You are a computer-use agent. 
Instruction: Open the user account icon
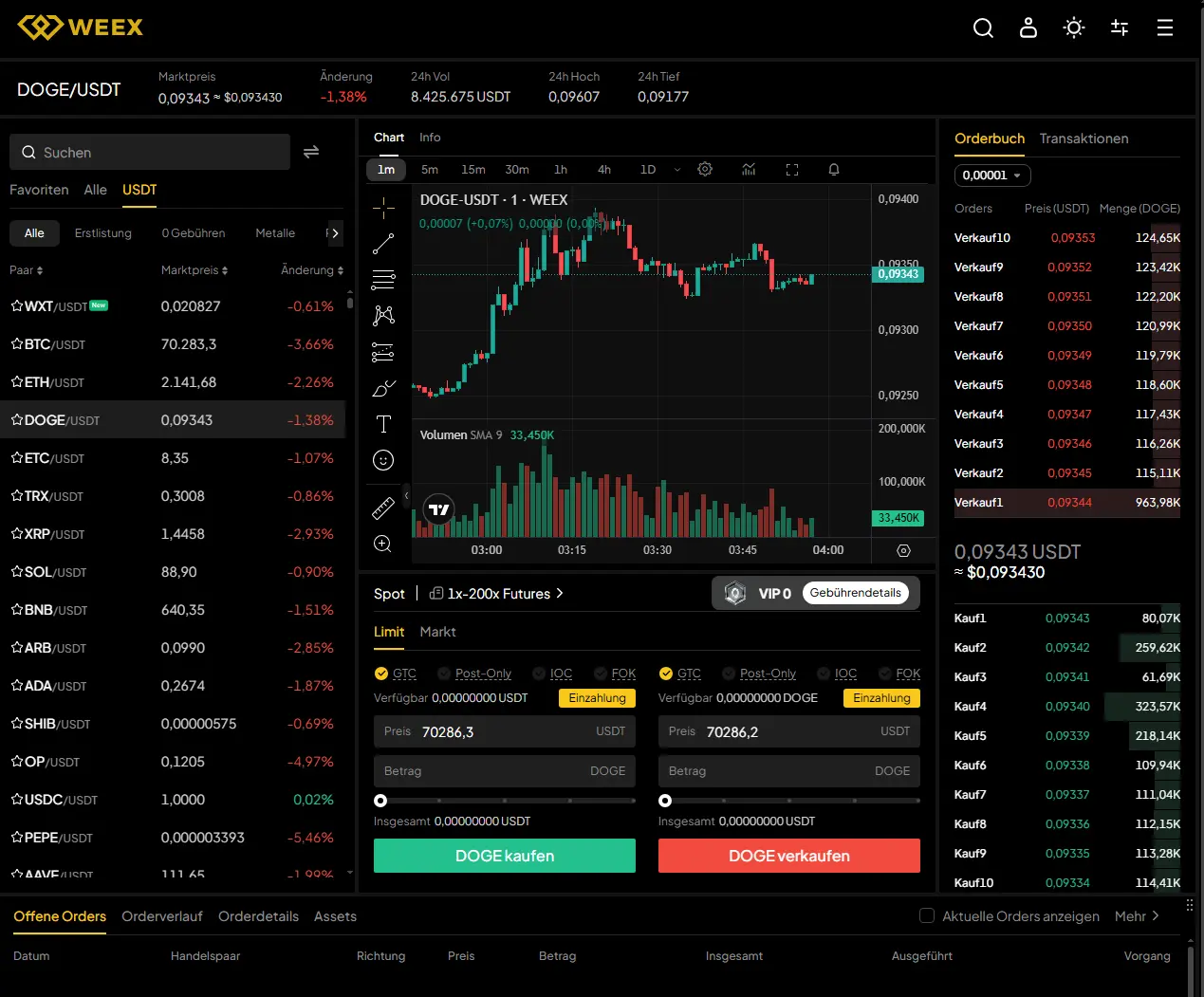1028,28
